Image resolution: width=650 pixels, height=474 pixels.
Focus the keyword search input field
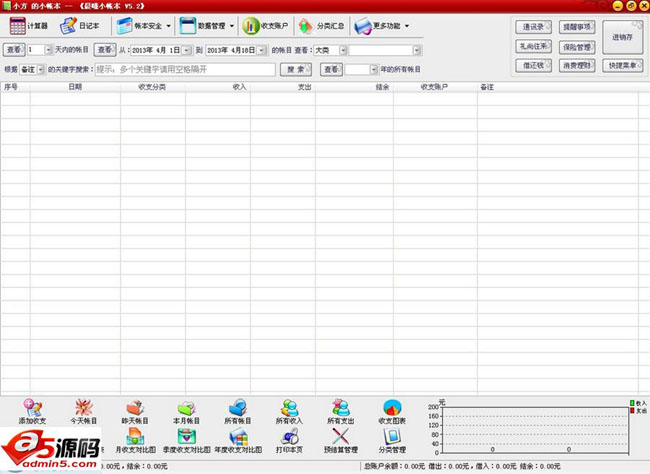[185, 69]
